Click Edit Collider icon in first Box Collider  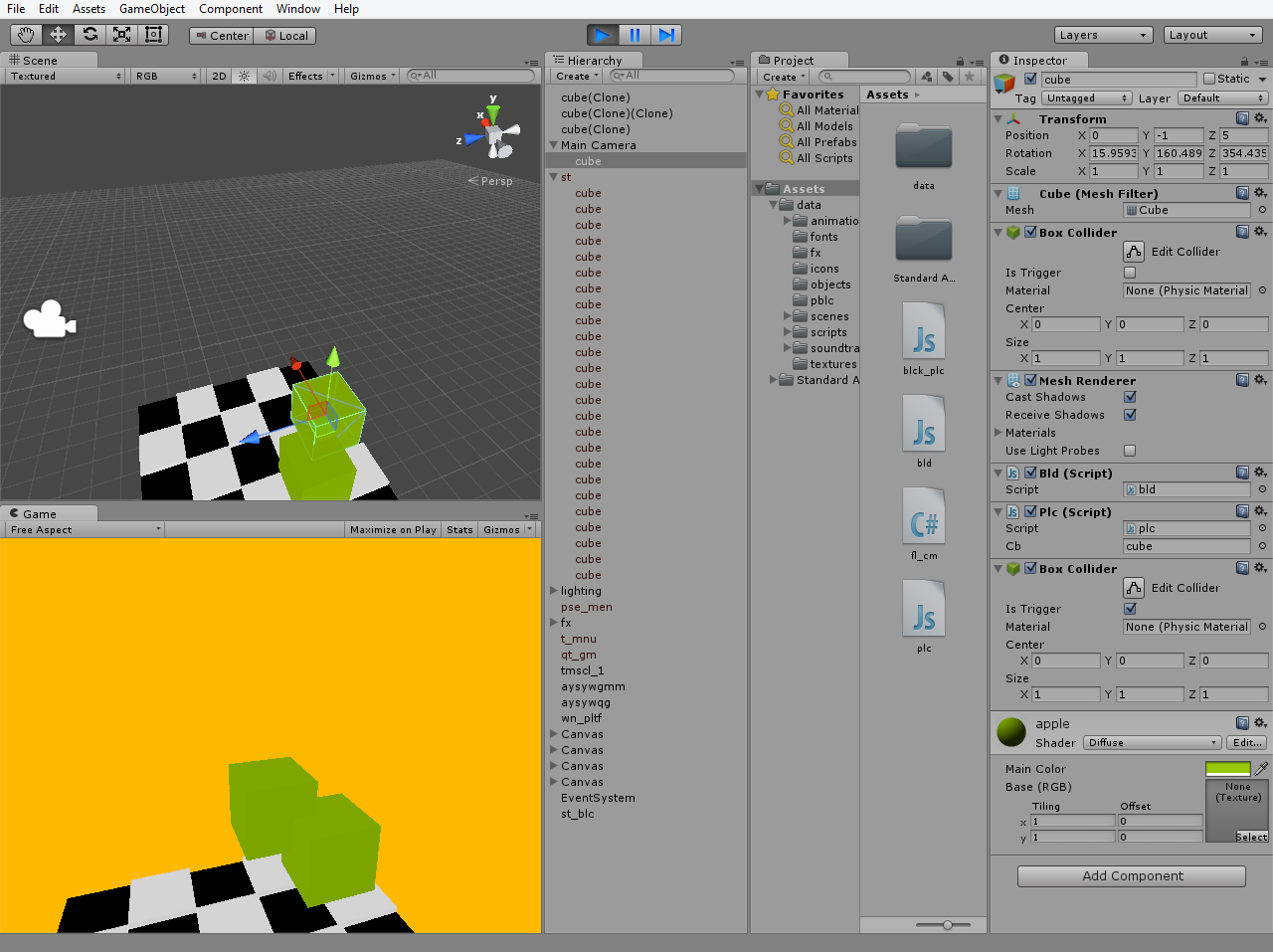point(1134,252)
